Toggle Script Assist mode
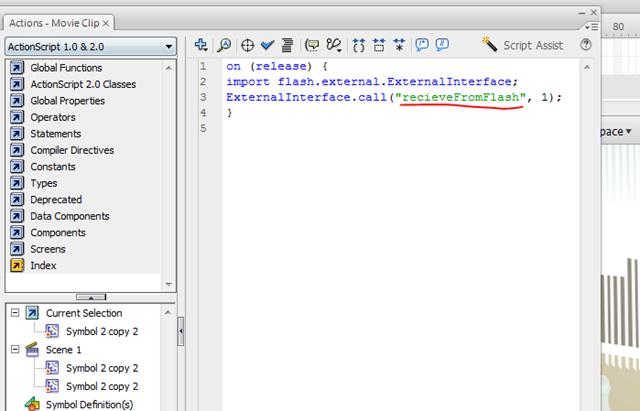Screen dimensions: 640x411 click(523, 45)
